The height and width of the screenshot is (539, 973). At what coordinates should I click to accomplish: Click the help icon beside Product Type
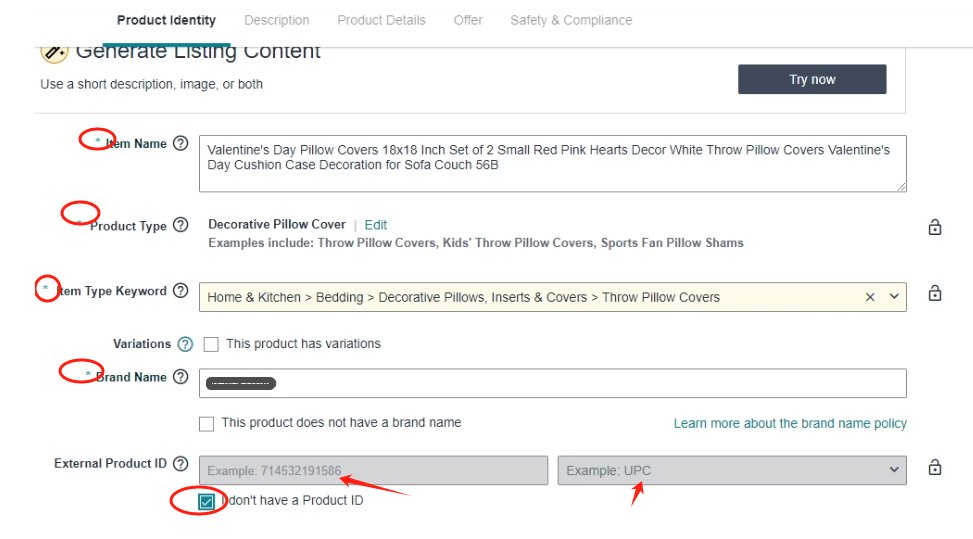click(x=180, y=225)
